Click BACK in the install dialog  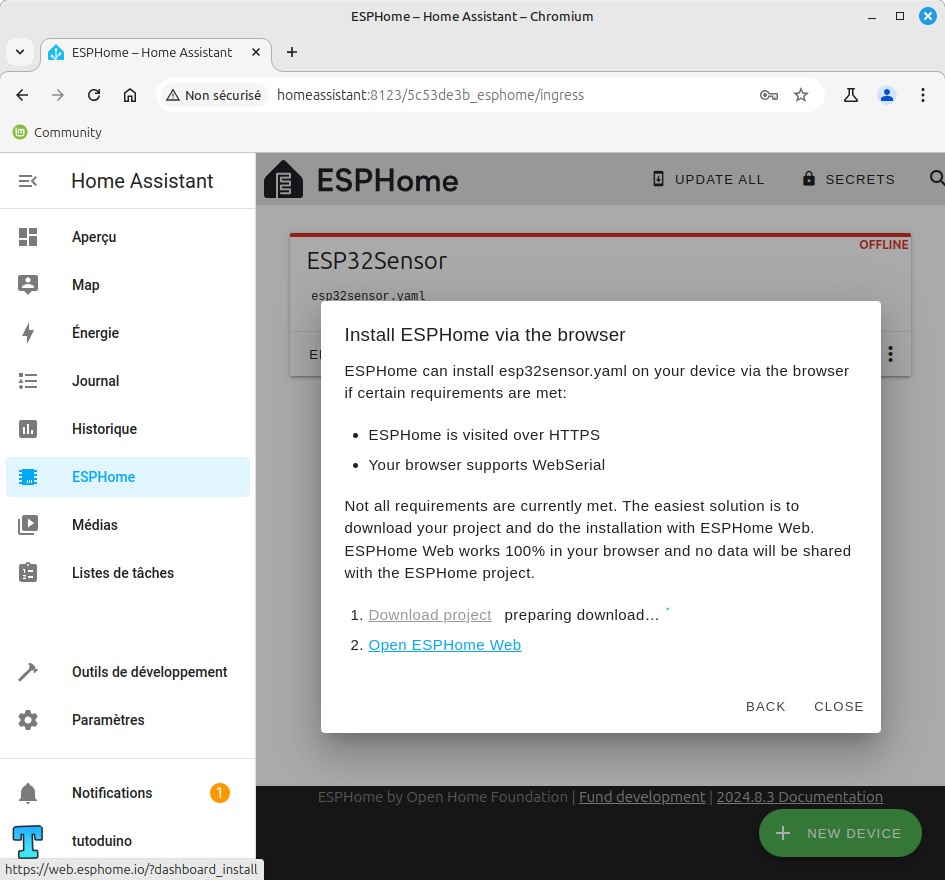[765, 706]
